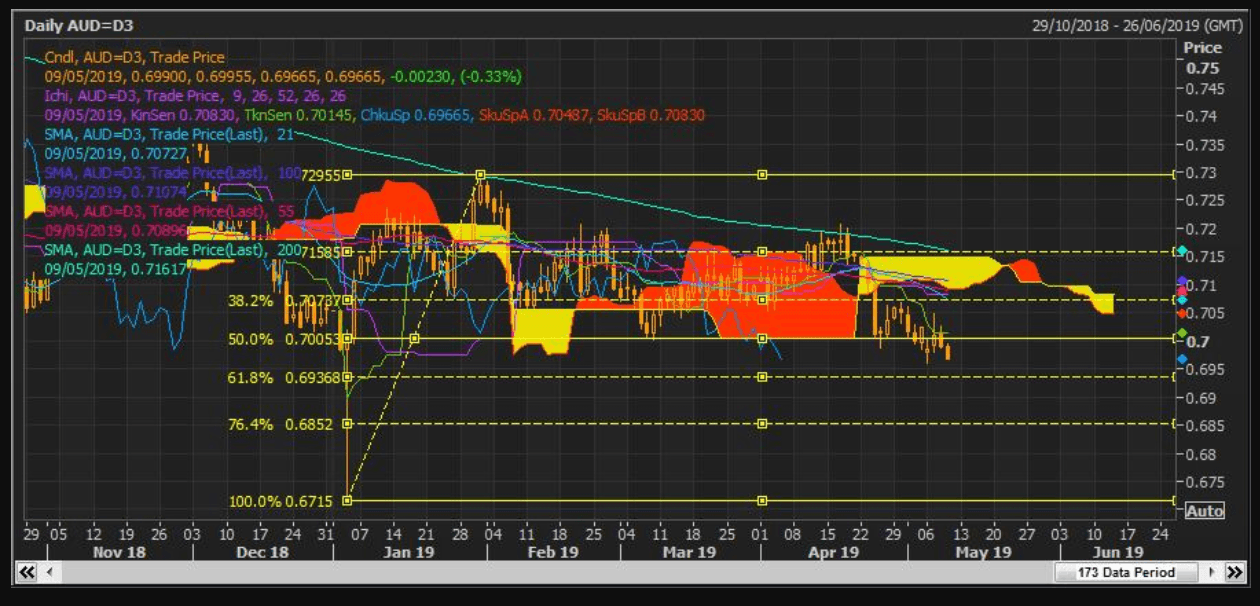Click the cyan price marker near 0.715

[x=1182, y=250]
